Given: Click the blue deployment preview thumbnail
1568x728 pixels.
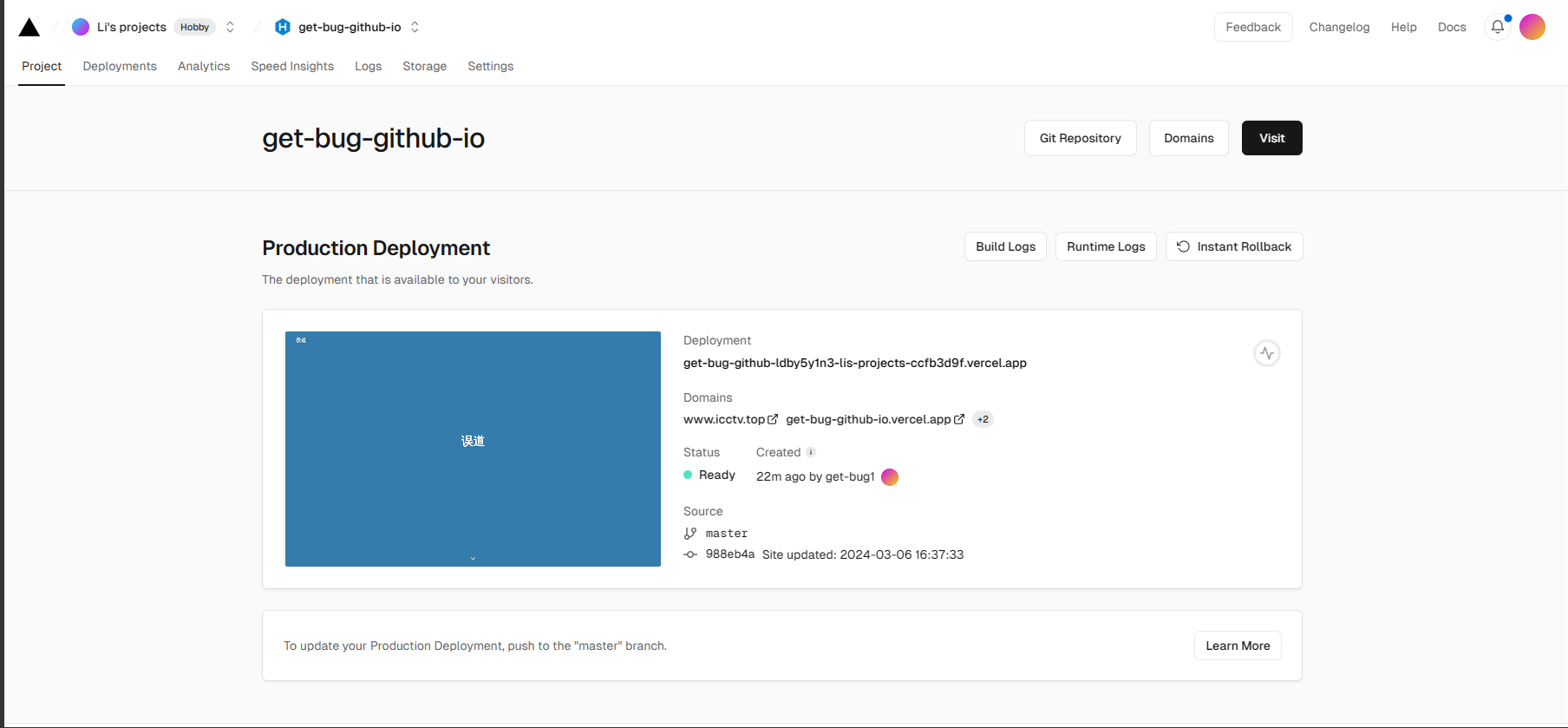Looking at the screenshot, I should (x=473, y=449).
